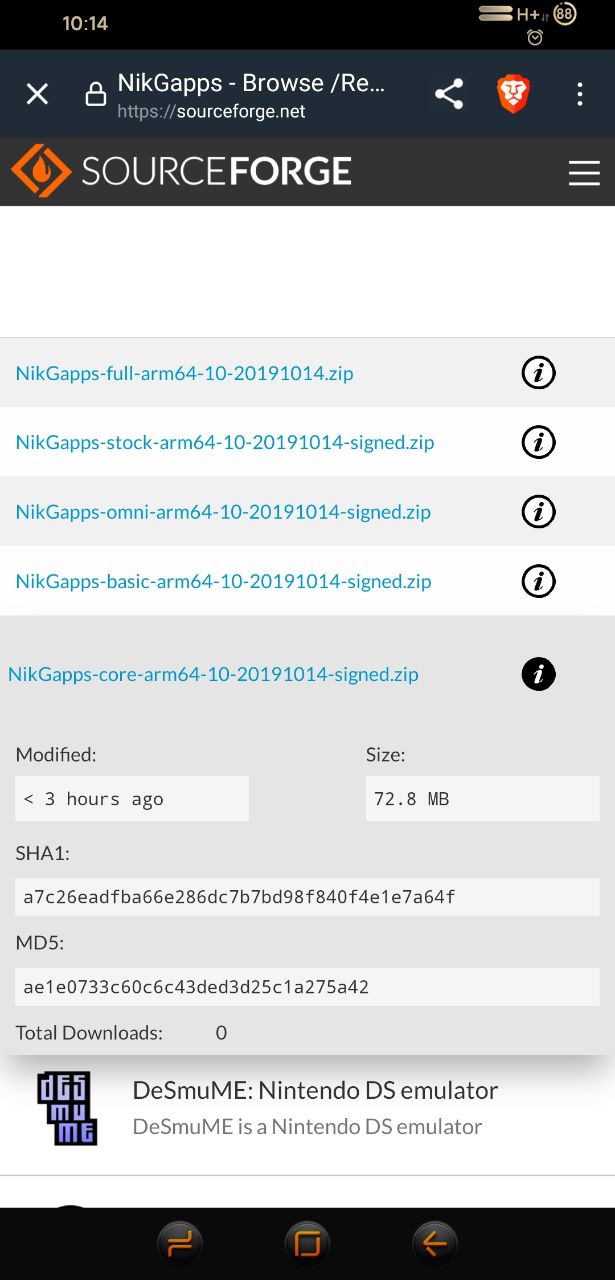Open the SourceForge hamburger menu
Viewport: 615px width, 1280px height.
[x=584, y=172]
